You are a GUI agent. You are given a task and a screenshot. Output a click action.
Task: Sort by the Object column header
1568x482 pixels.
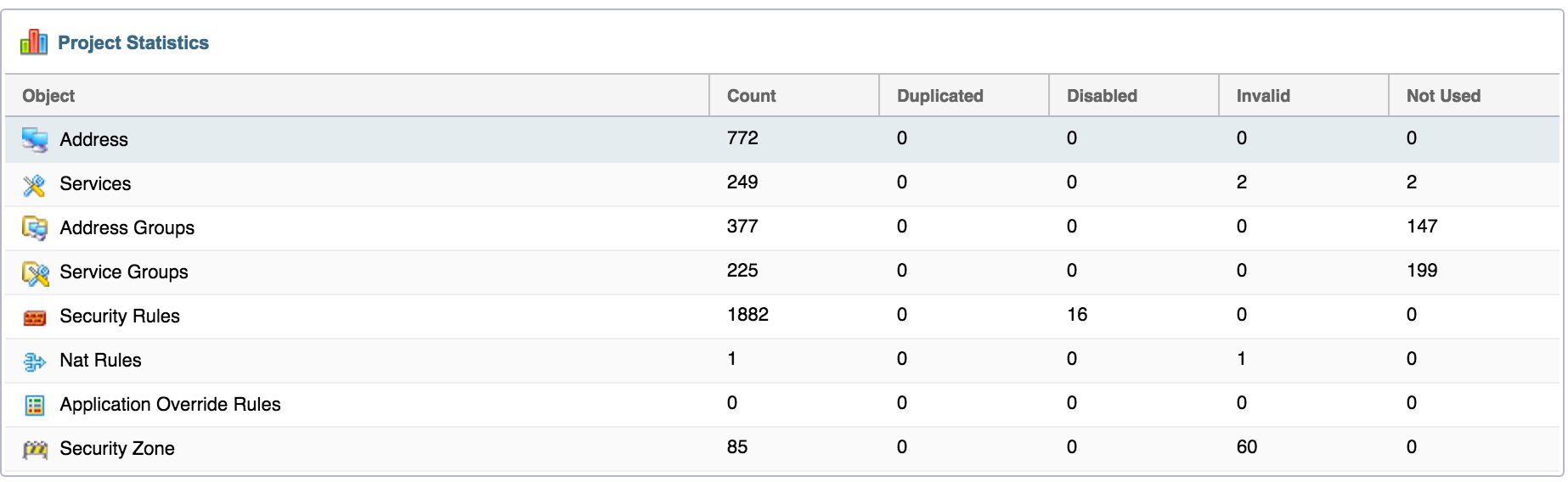coord(48,96)
